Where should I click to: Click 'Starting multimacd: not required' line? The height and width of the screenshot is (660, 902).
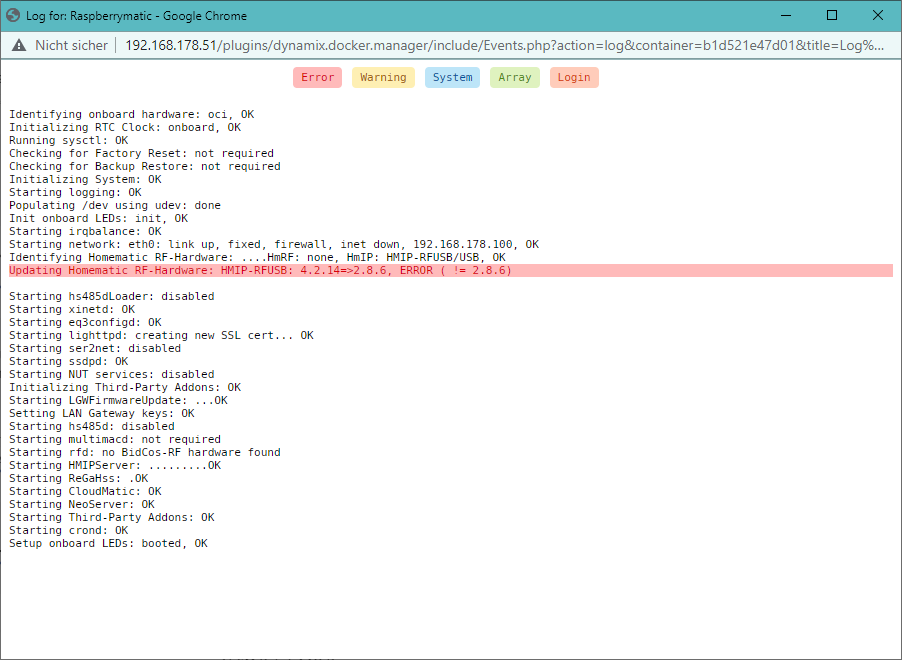[x=115, y=440]
